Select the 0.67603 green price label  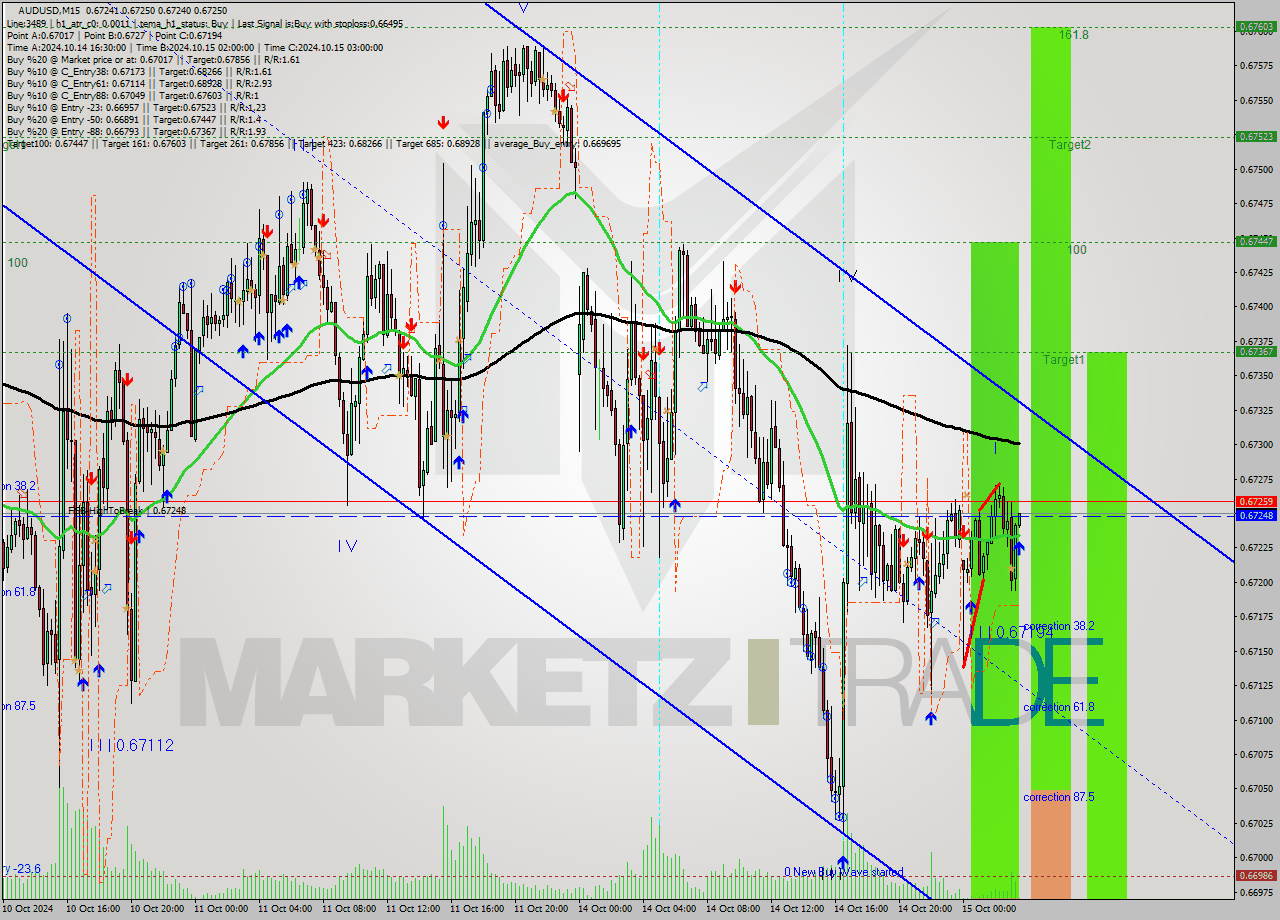click(1256, 27)
